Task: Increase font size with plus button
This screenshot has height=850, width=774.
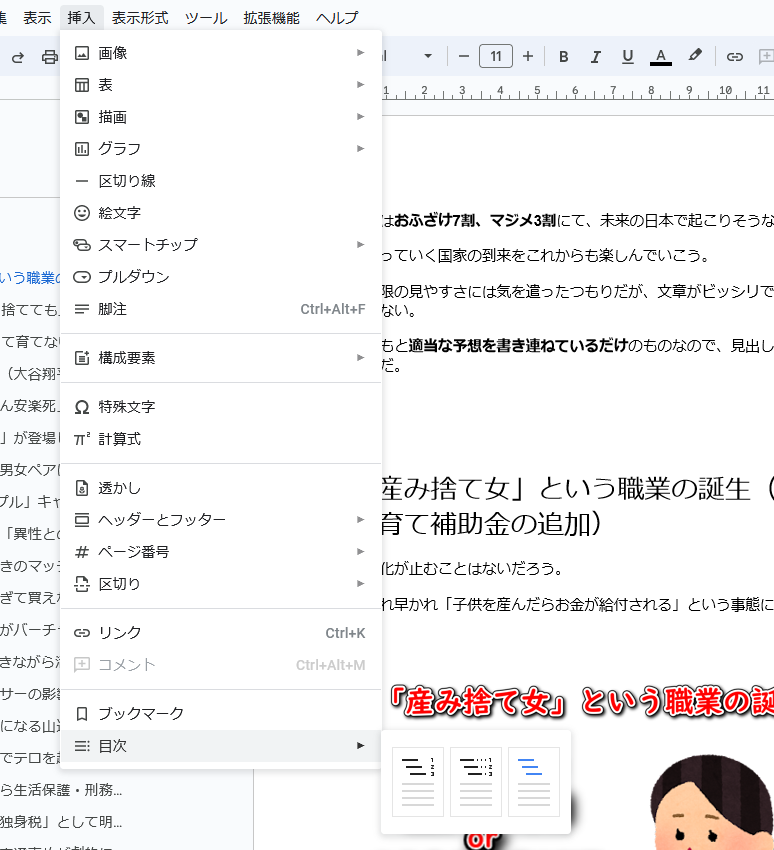Action: 528,56
